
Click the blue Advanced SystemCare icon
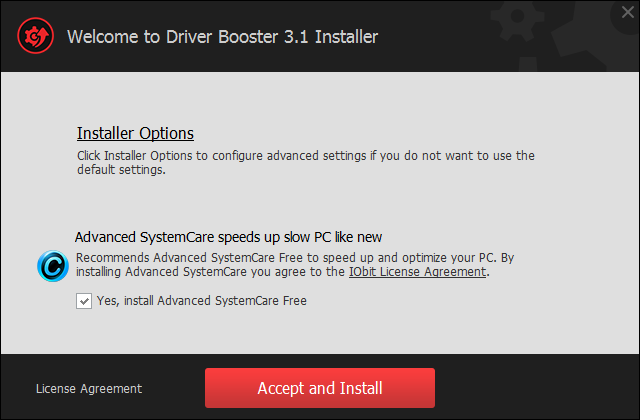click(53, 266)
